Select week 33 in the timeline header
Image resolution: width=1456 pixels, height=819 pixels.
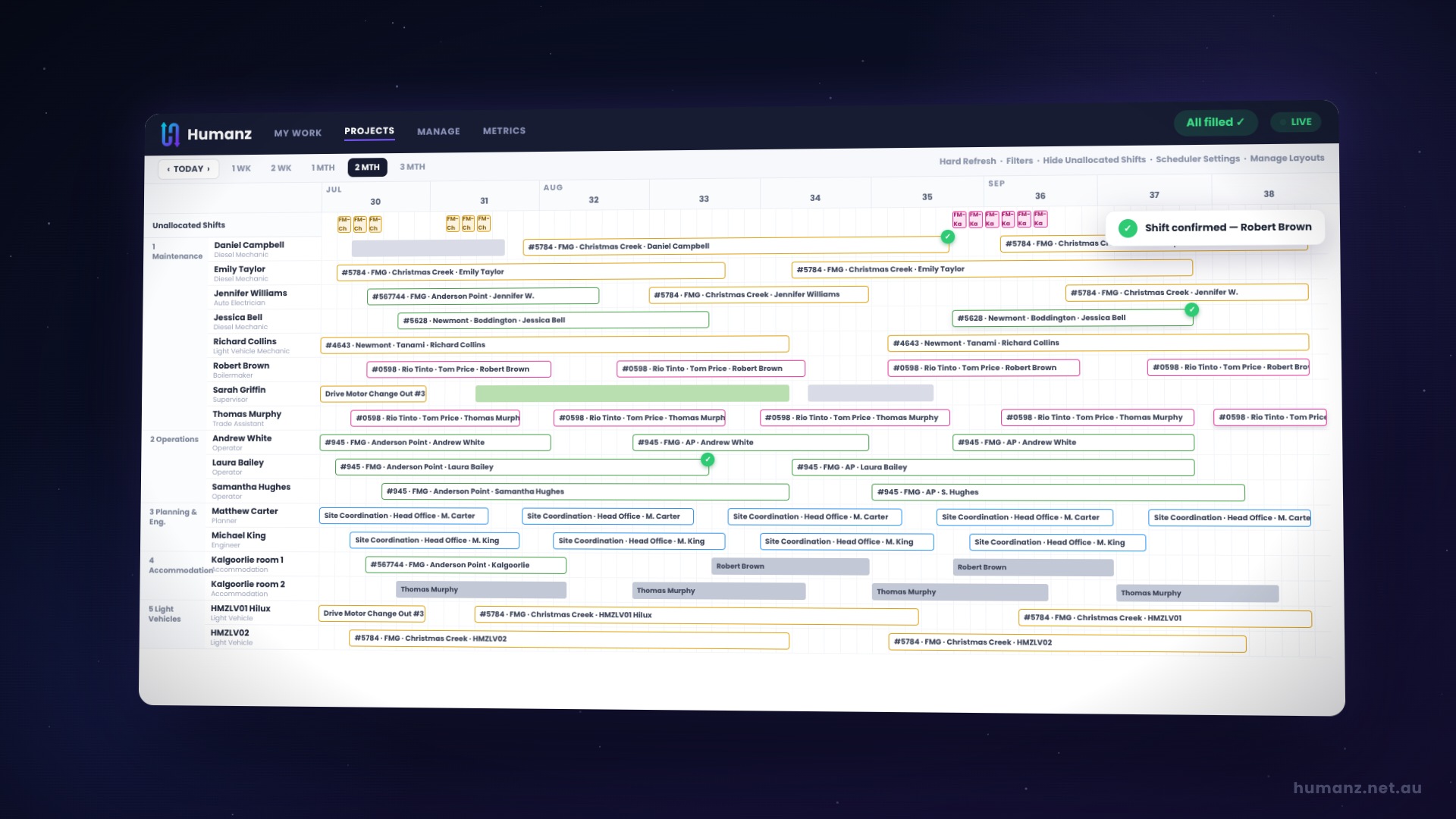click(704, 199)
